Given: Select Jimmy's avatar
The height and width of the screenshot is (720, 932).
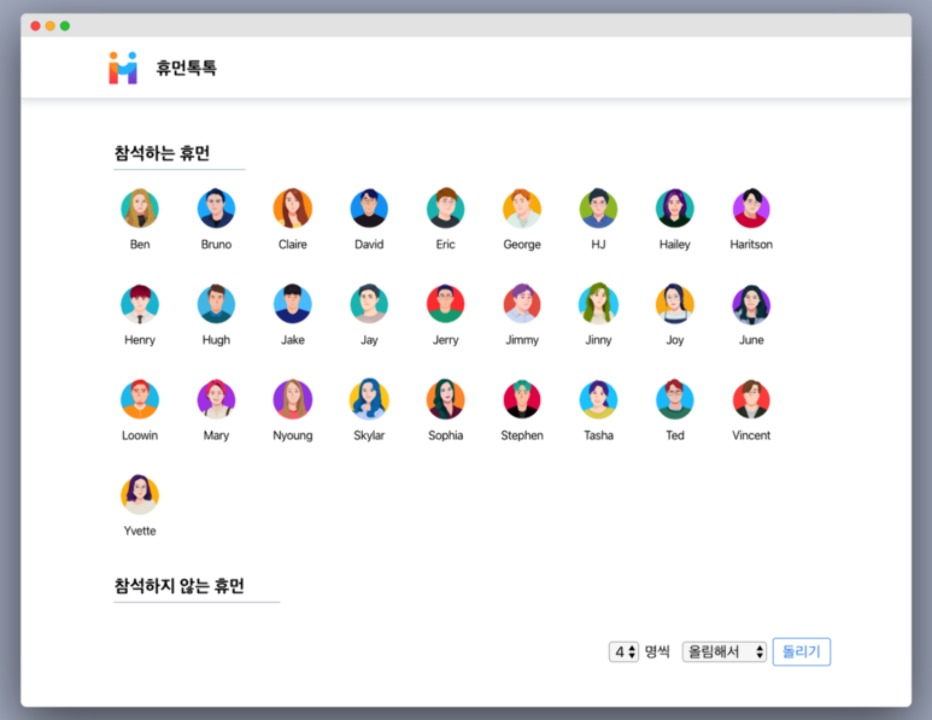Looking at the screenshot, I should click(x=522, y=304).
